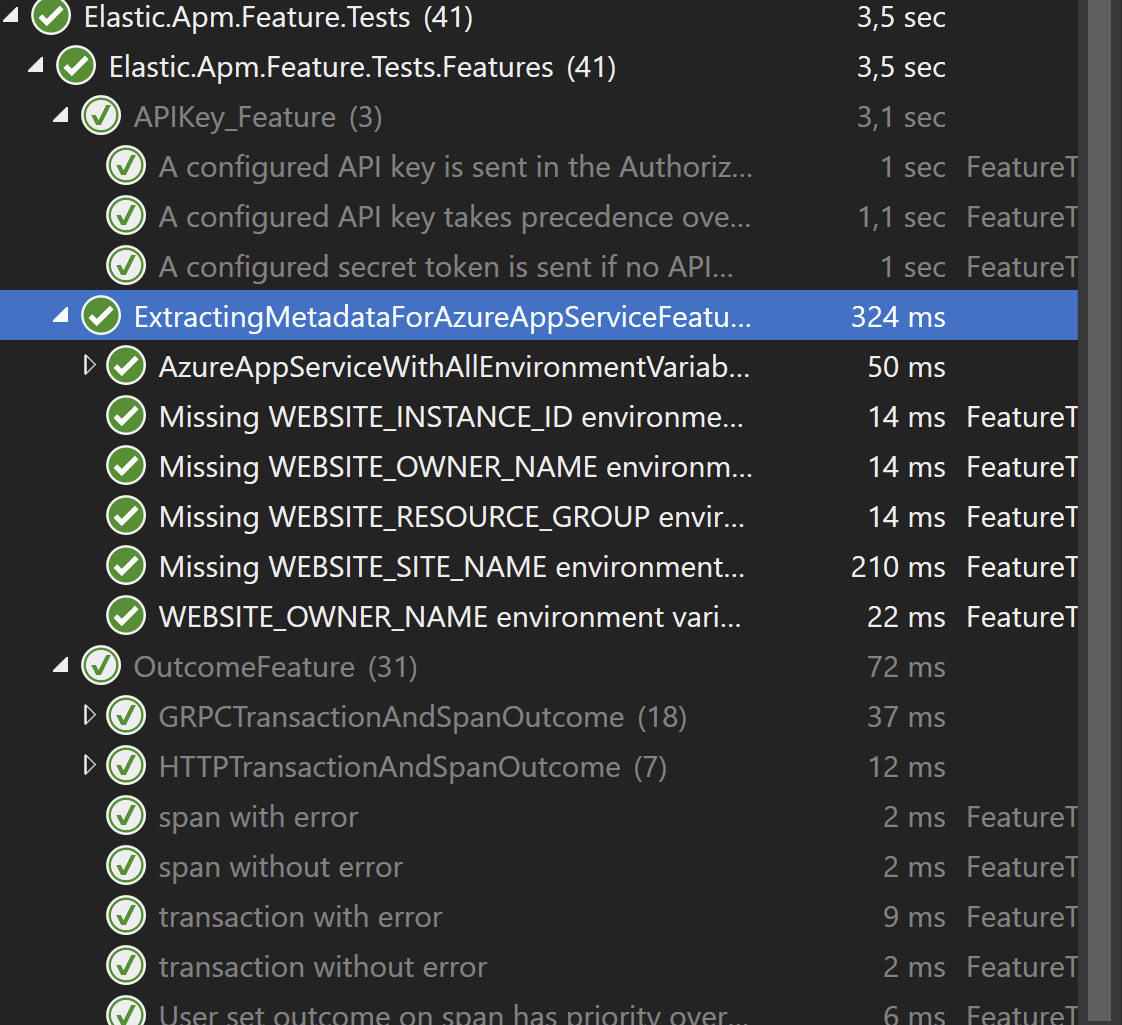Click passed icon beside 'configured secret token' test

point(126,266)
